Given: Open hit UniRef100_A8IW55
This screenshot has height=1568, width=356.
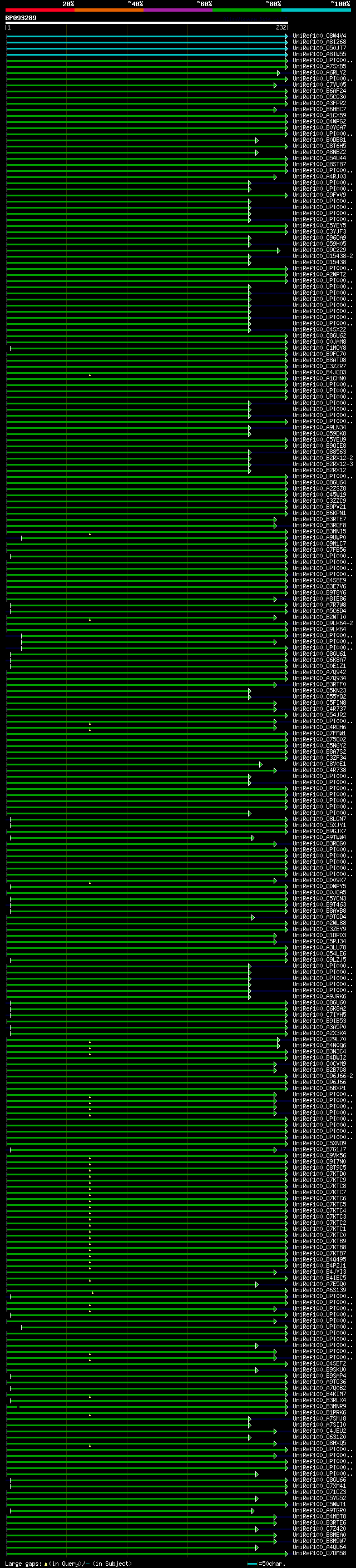Looking at the screenshot, I should [x=319, y=54].
